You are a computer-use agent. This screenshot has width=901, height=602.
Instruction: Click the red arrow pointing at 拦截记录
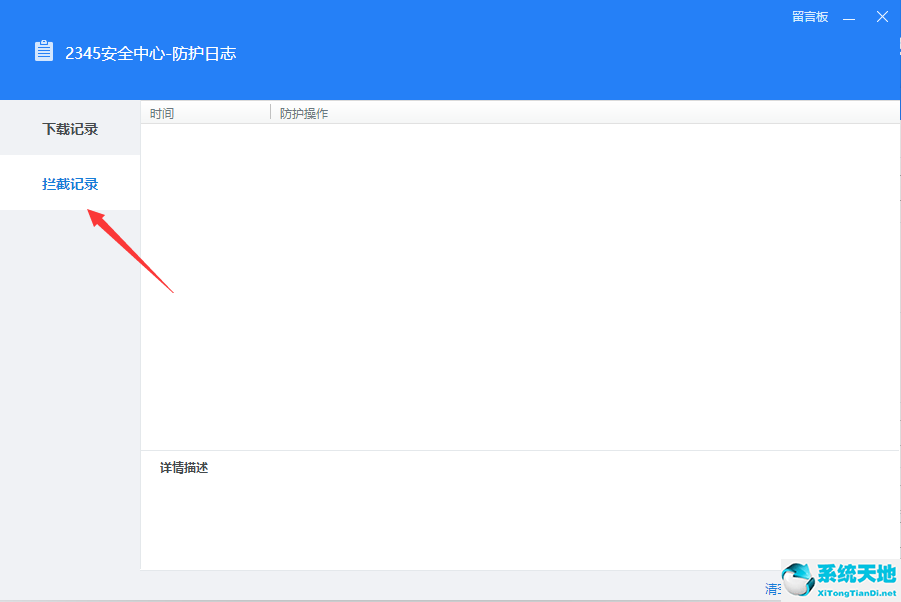[132, 251]
